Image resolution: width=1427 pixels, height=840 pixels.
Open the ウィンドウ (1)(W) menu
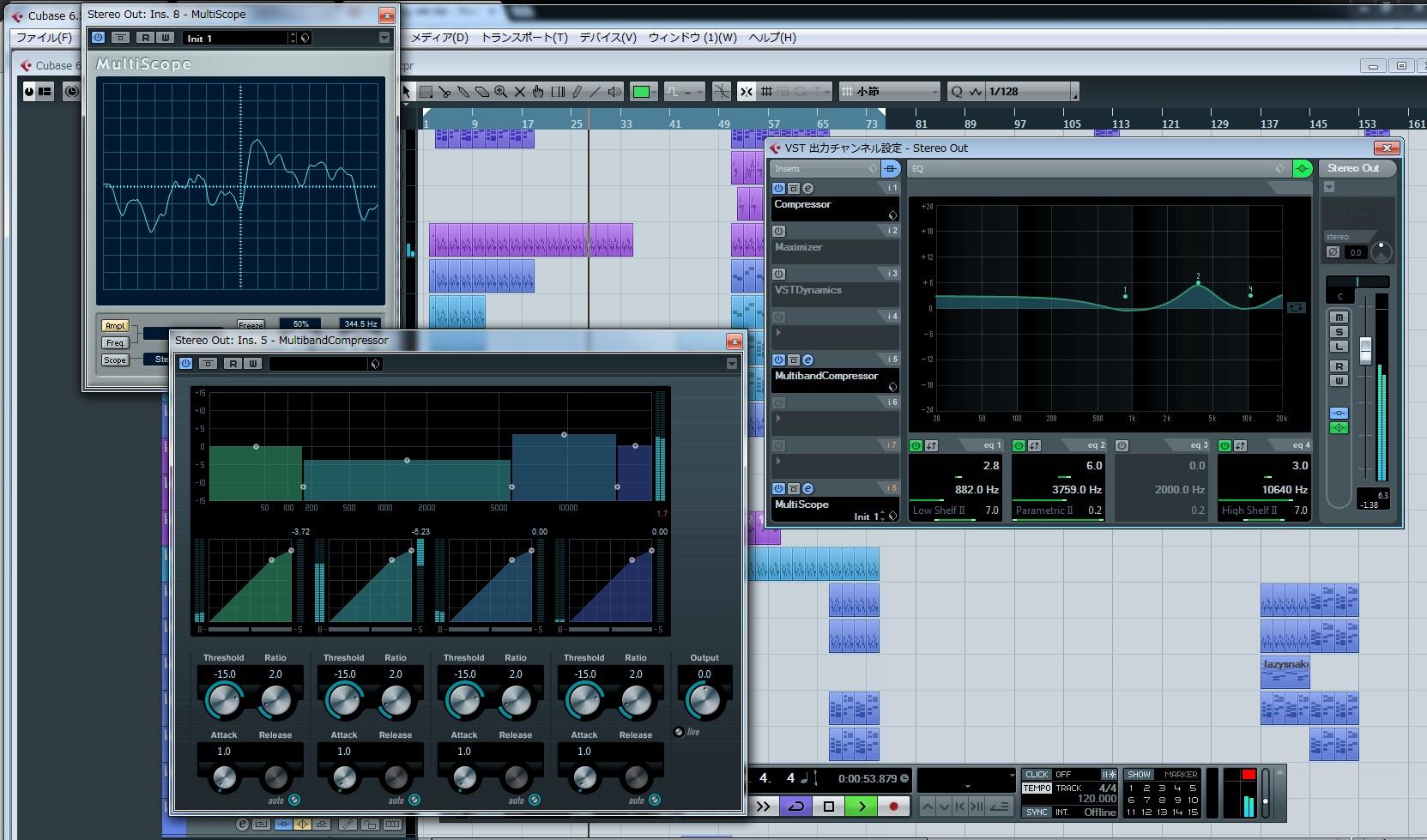click(x=692, y=38)
